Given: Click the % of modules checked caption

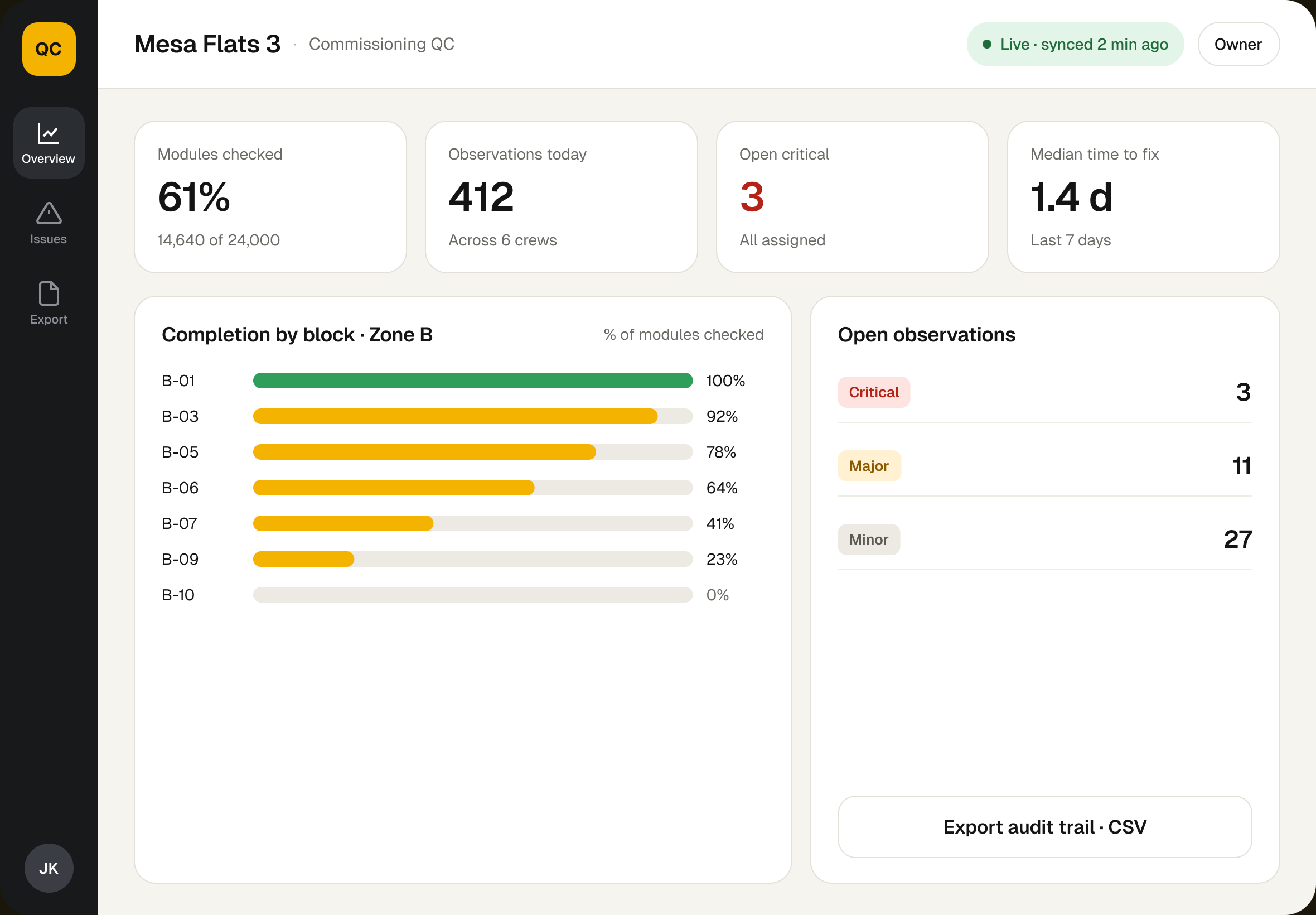Looking at the screenshot, I should 684,335.
